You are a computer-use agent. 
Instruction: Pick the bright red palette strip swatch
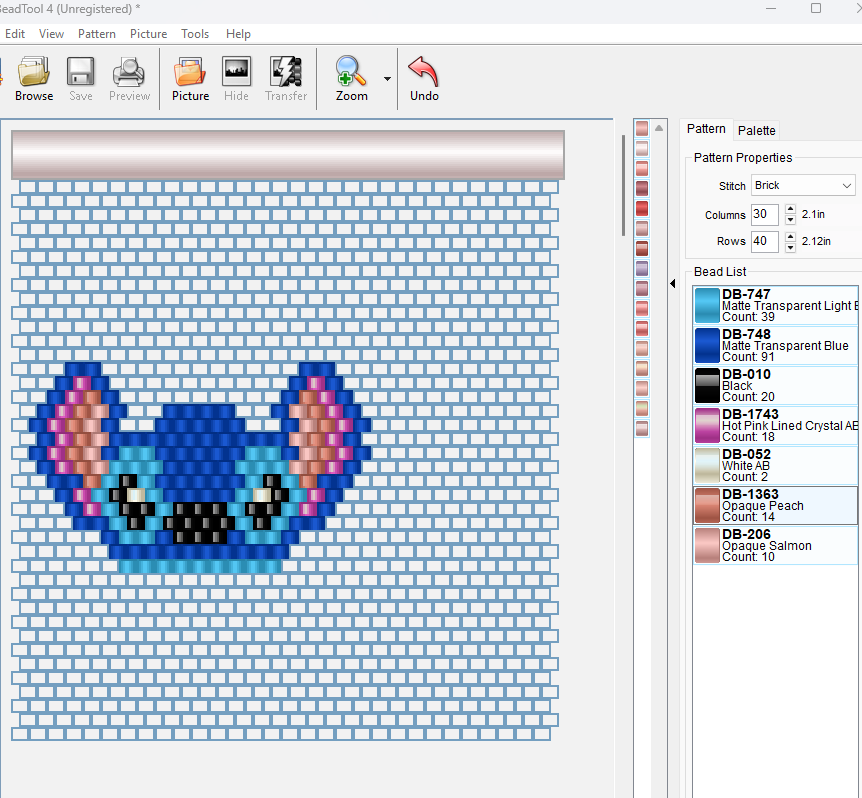click(x=642, y=209)
